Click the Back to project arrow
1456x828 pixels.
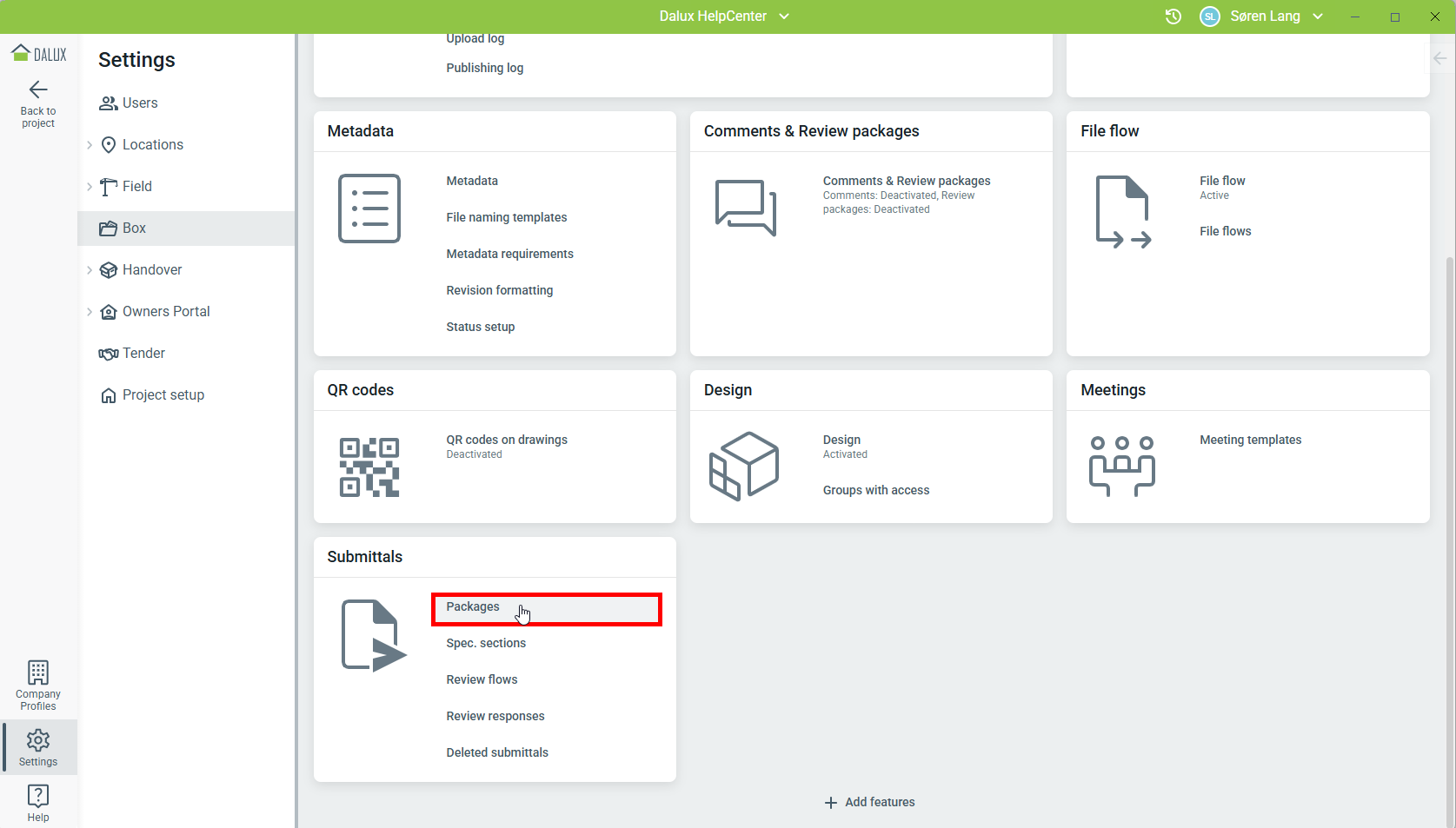click(38, 90)
